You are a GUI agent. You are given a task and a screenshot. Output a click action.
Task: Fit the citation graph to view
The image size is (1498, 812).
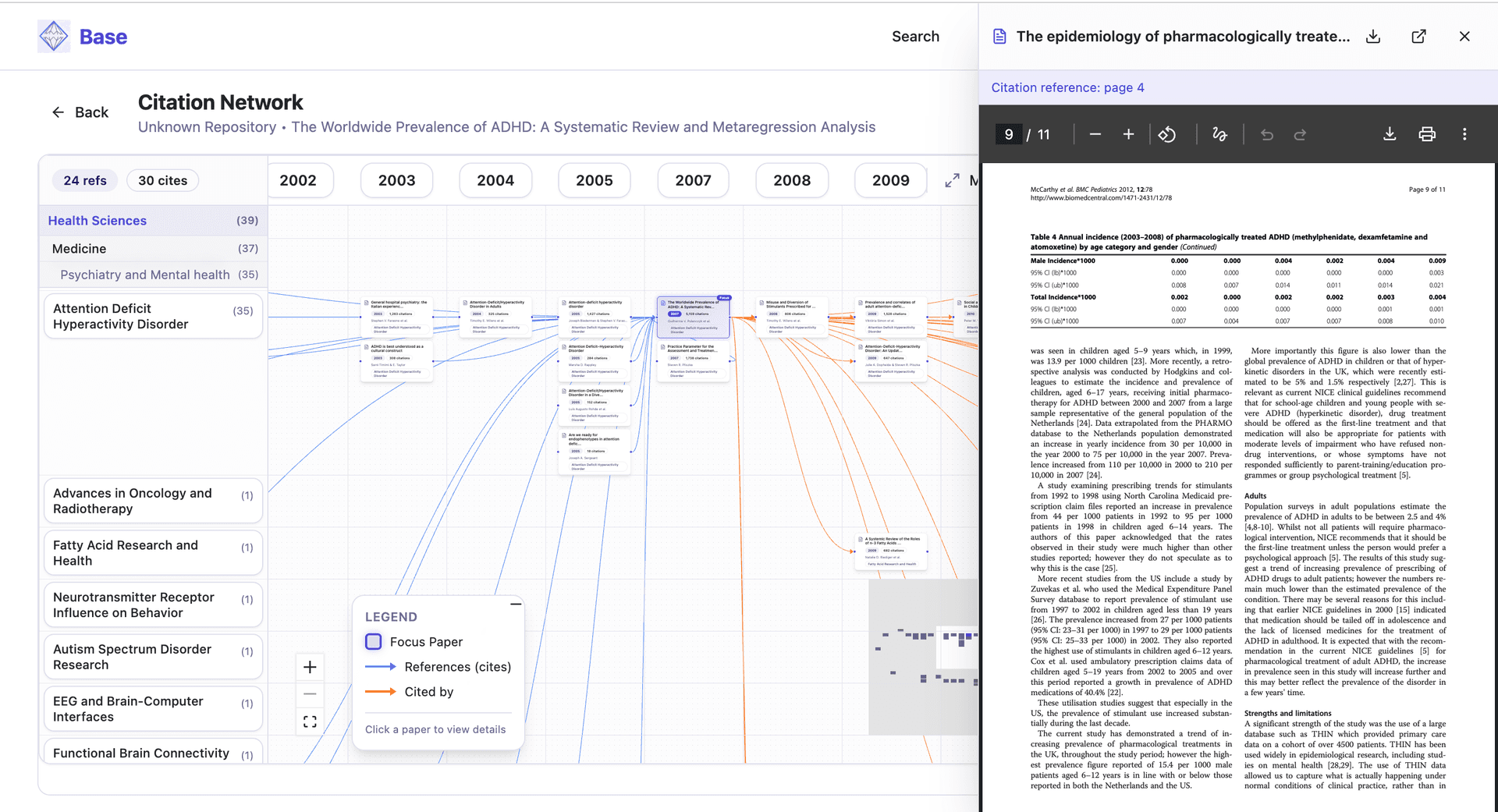310,722
